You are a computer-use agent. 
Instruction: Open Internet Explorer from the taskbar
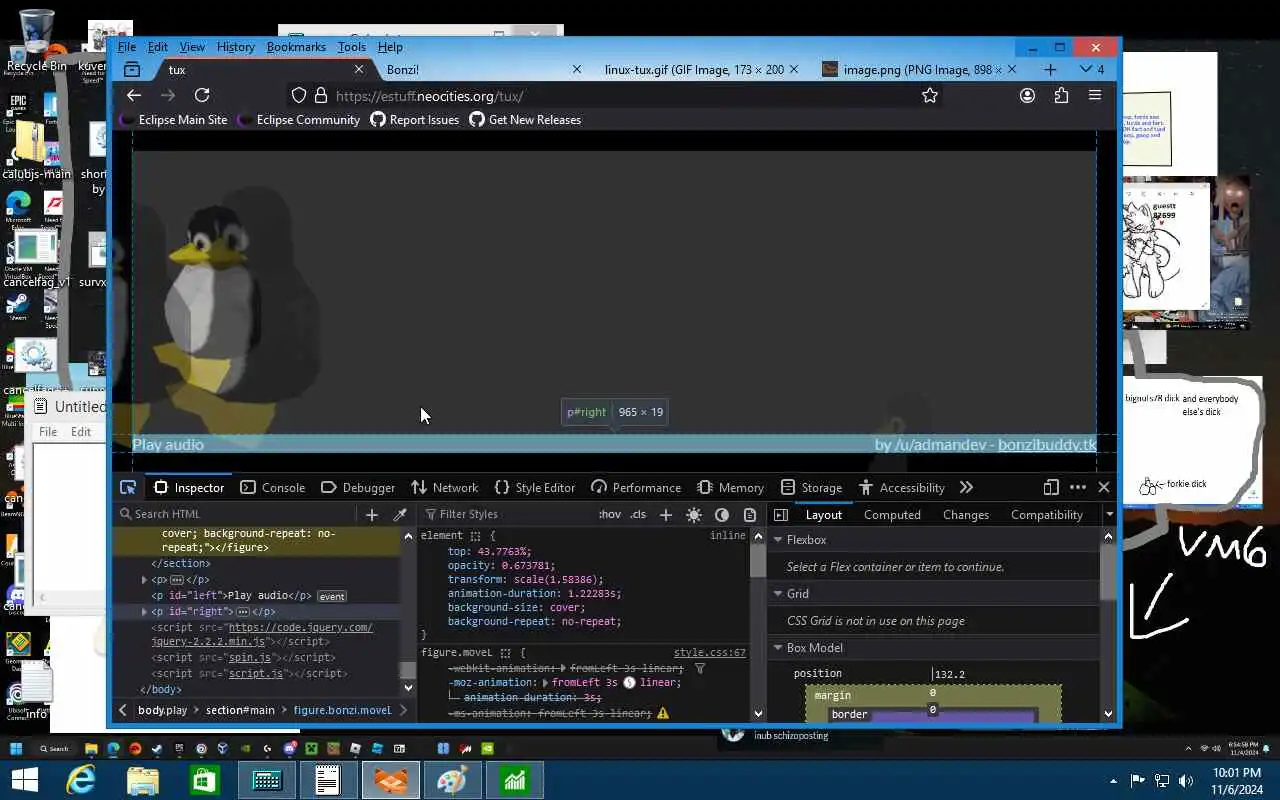tap(80, 780)
